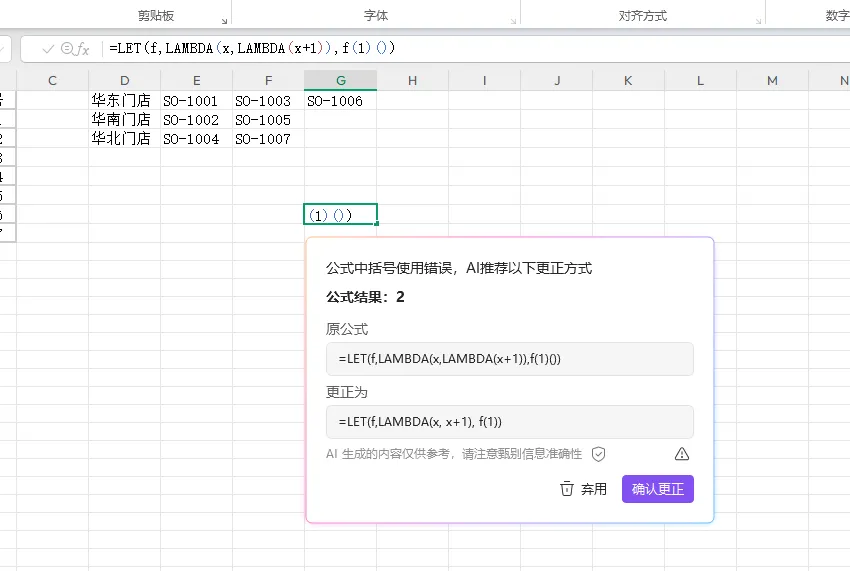
Task: Click cell containing SO-1002
Action: pos(197,119)
